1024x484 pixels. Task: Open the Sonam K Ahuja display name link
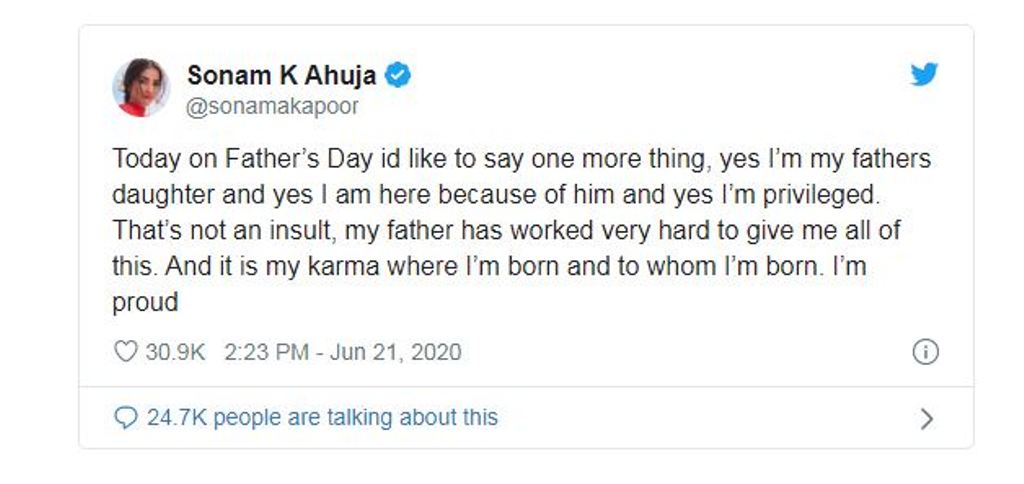[x=281, y=75]
